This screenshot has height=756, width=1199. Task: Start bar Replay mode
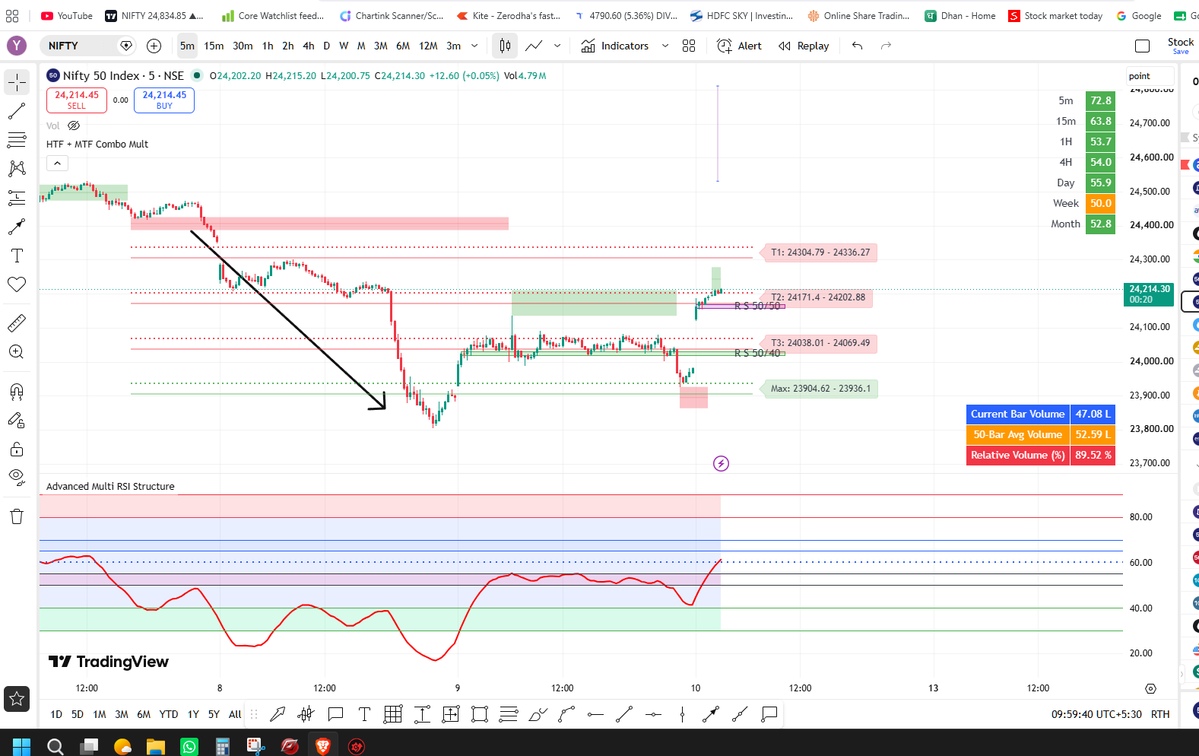pos(804,46)
